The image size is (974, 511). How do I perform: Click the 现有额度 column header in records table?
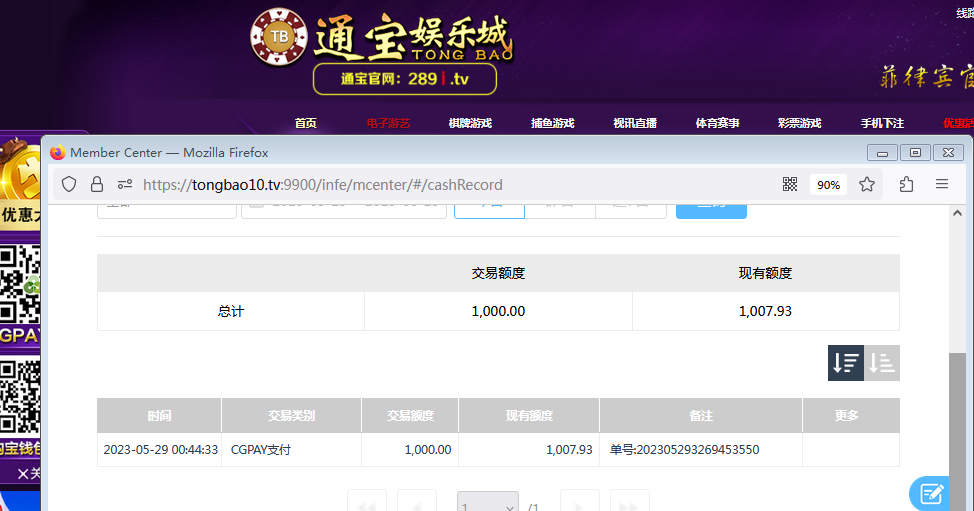pyautogui.click(x=529, y=415)
